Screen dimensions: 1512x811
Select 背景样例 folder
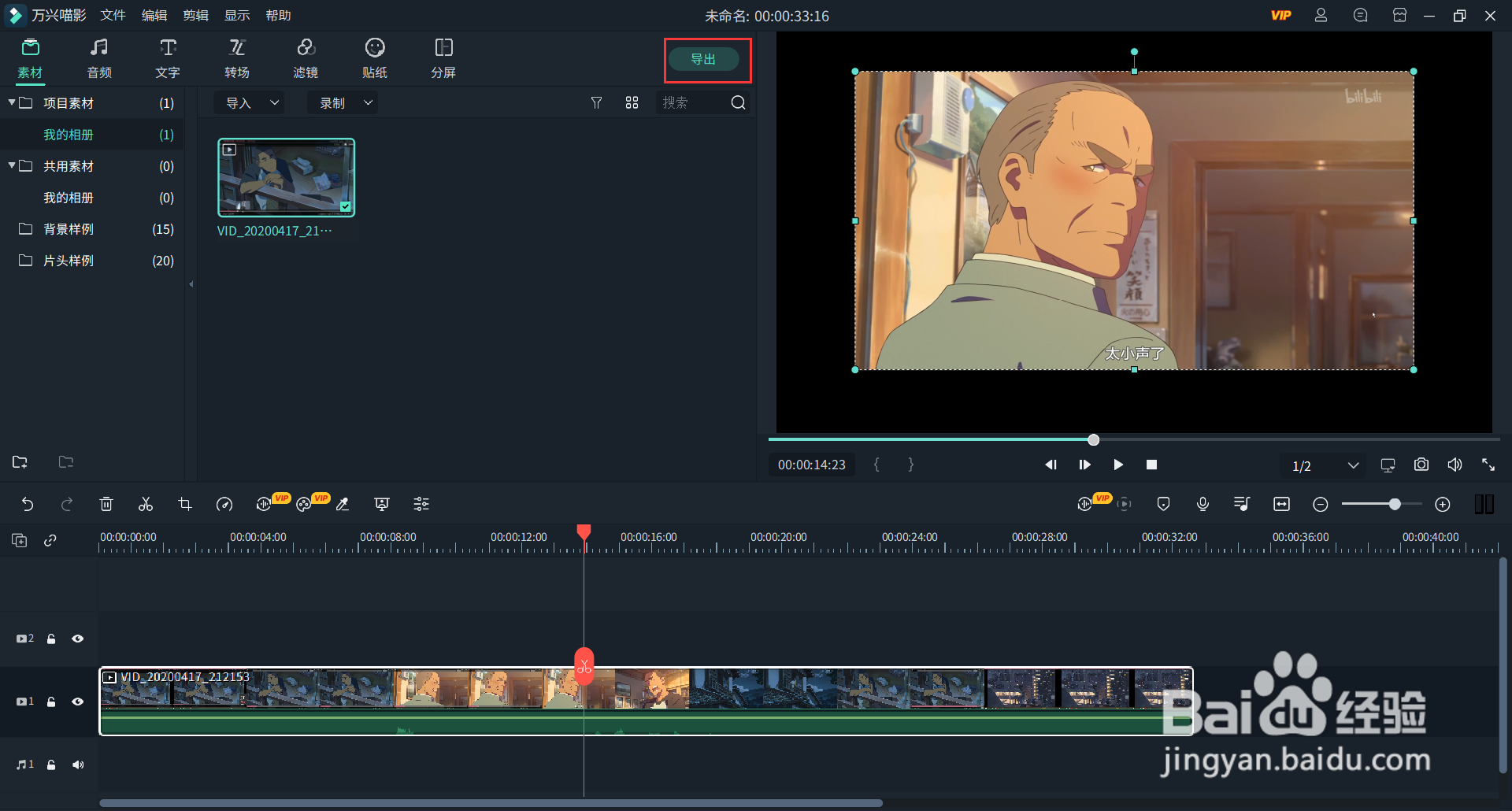[x=69, y=229]
